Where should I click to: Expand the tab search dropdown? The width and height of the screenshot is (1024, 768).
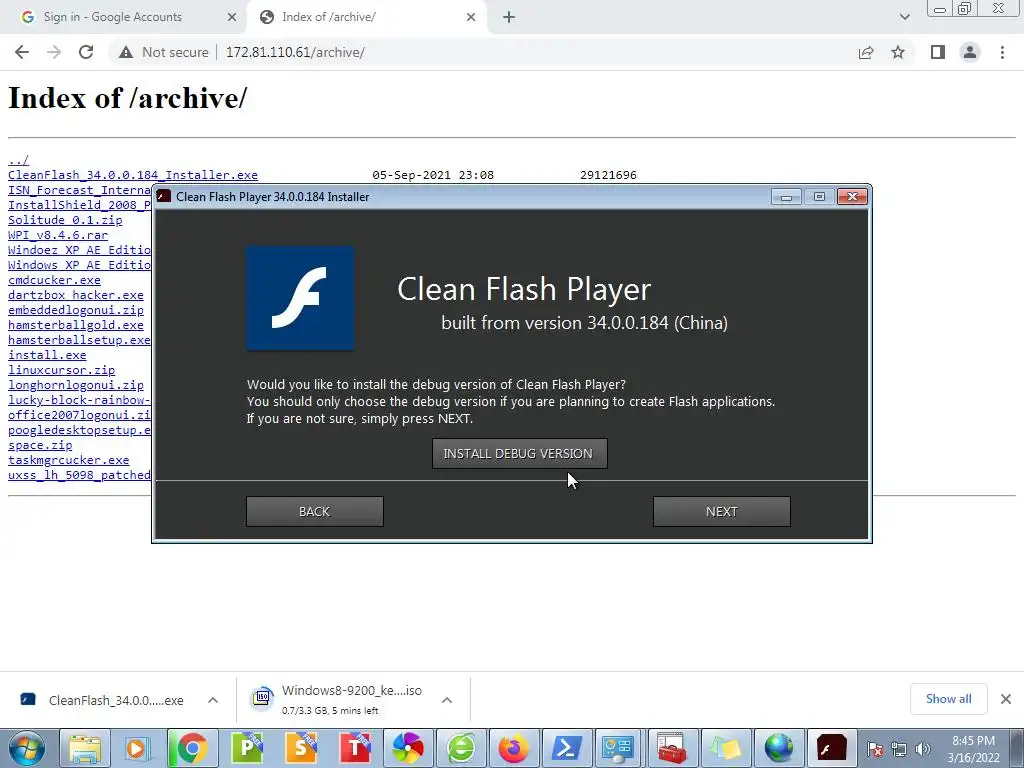click(904, 17)
